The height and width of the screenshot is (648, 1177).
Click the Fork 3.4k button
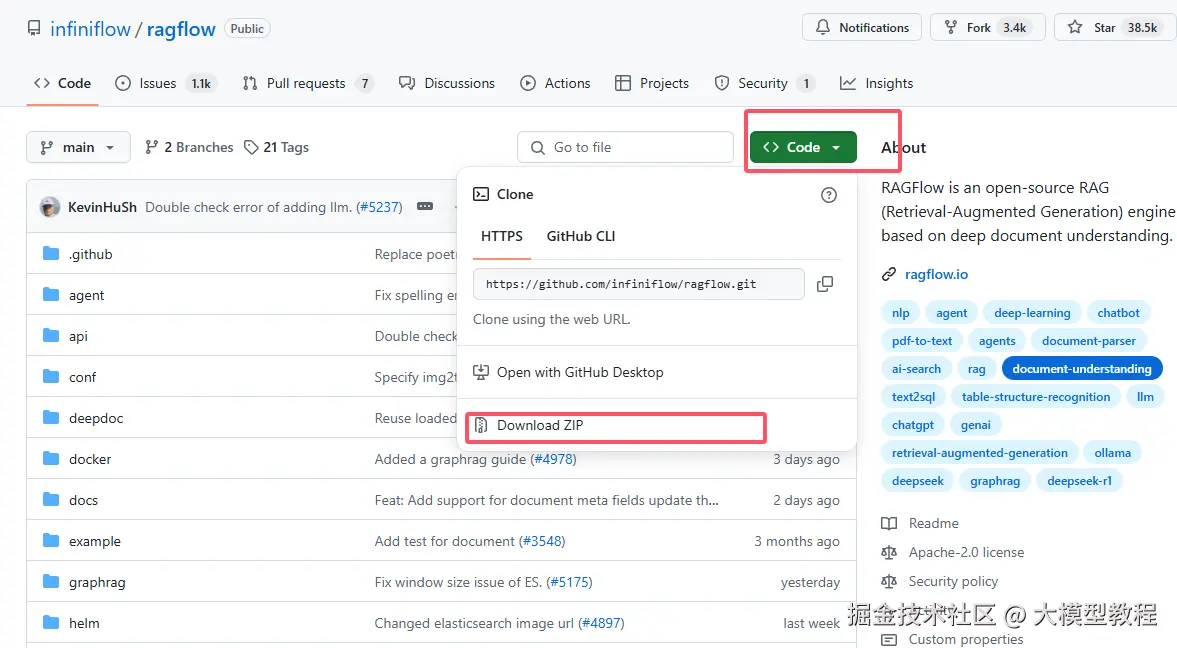pos(988,27)
